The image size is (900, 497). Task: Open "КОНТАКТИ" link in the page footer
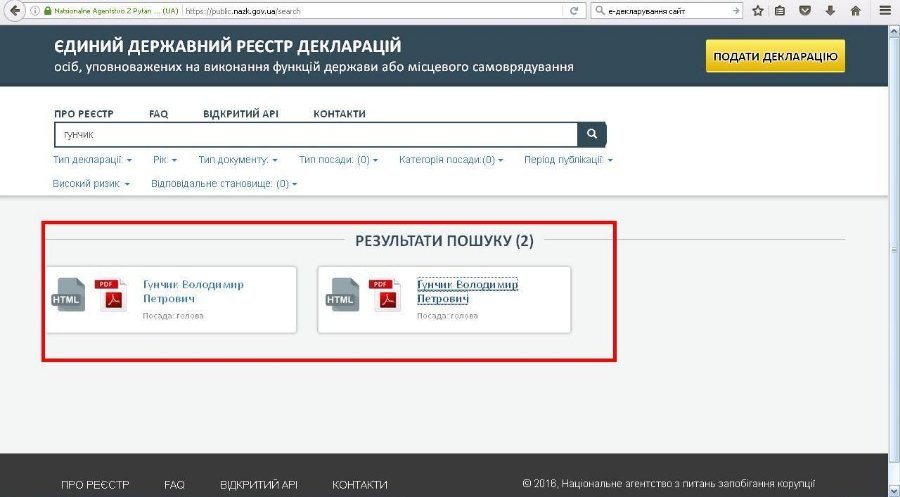[359, 484]
